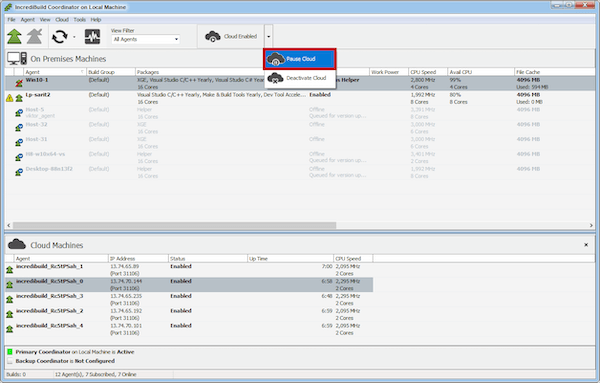The image size is (600, 383).
Task: Click the Win10-1 disabled agent status icon
Action: 19,83
